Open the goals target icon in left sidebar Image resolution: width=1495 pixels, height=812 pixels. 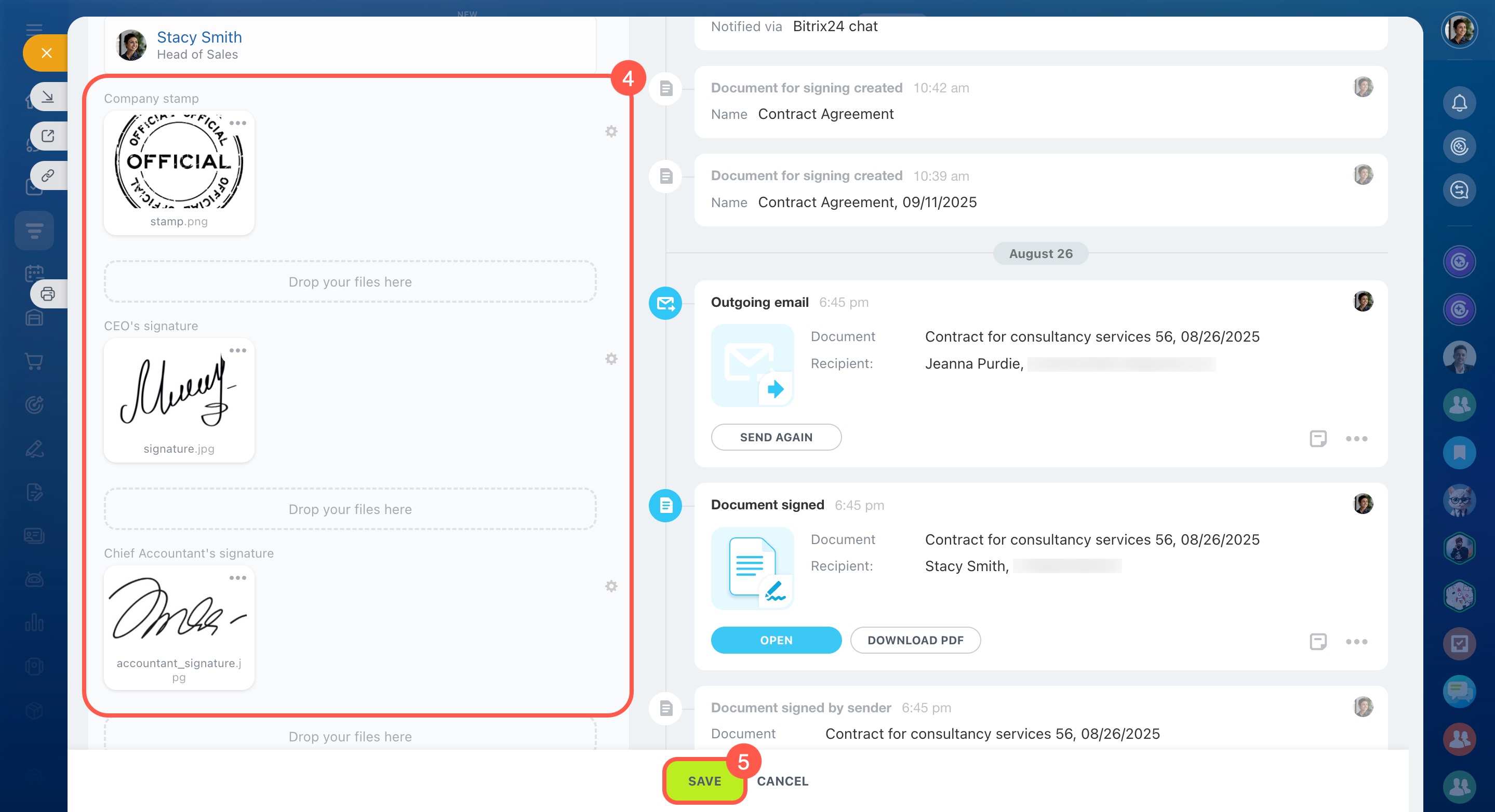click(34, 405)
